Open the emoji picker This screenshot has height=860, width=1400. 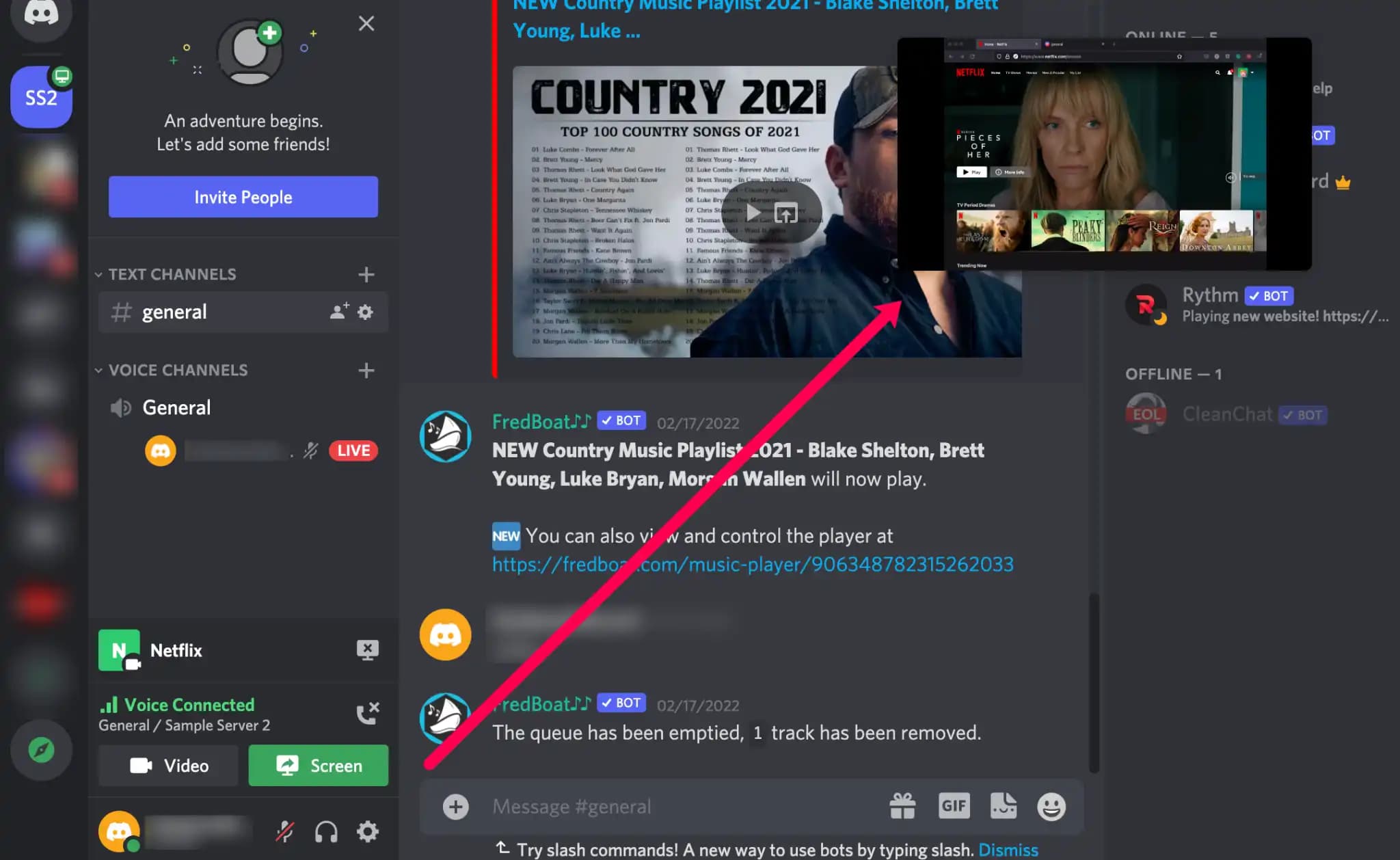[1051, 807]
